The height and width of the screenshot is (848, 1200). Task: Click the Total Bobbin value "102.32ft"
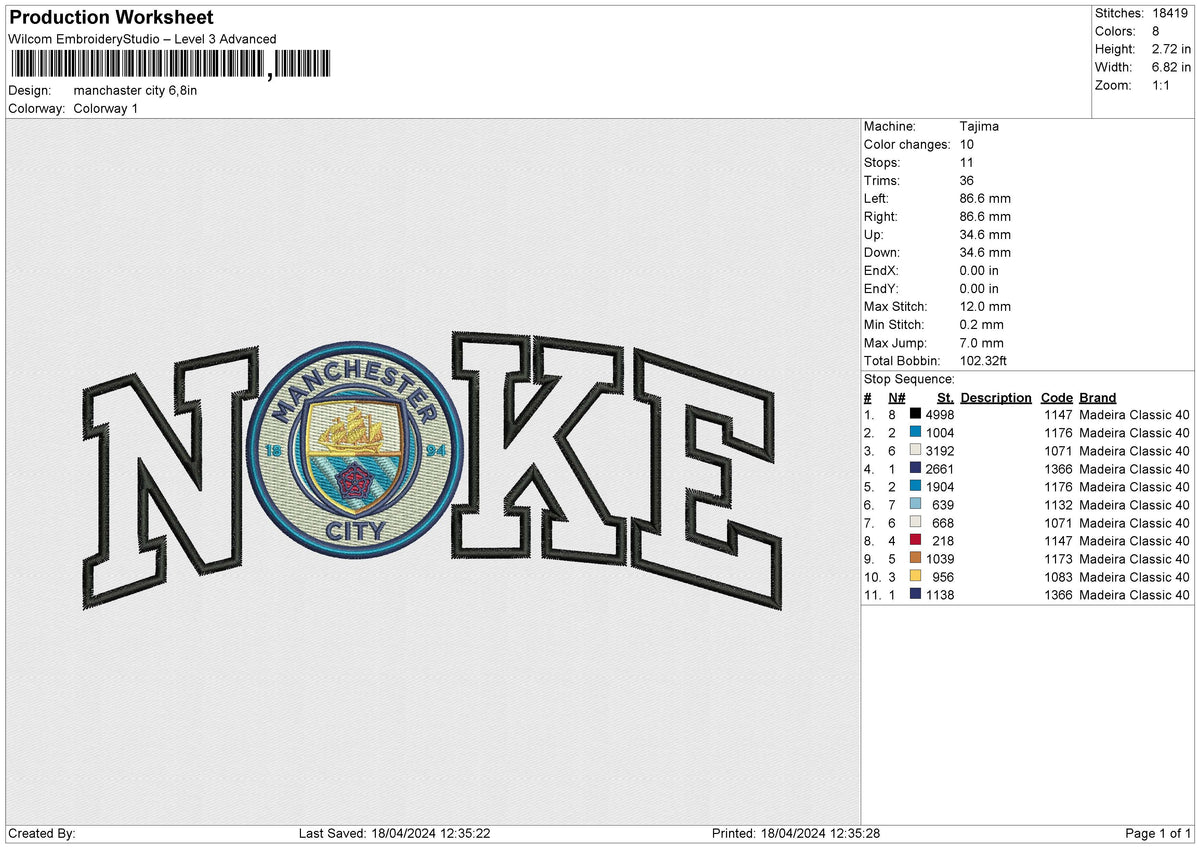[x=984, y=360]
